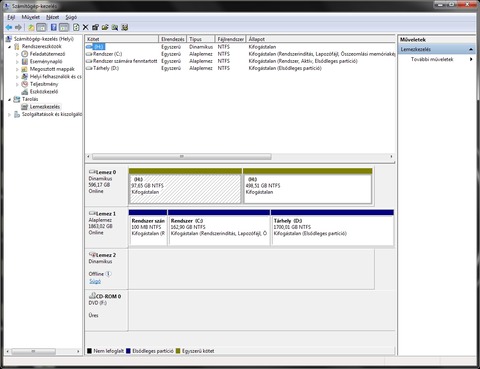
Task: Expand the Szolgáltatások és kiszolgálók arrow
Action: (x=10, y=115)
